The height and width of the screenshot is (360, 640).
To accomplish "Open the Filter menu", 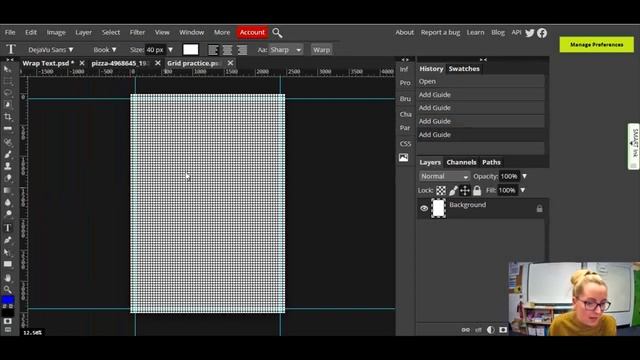I will click(137, 32).
